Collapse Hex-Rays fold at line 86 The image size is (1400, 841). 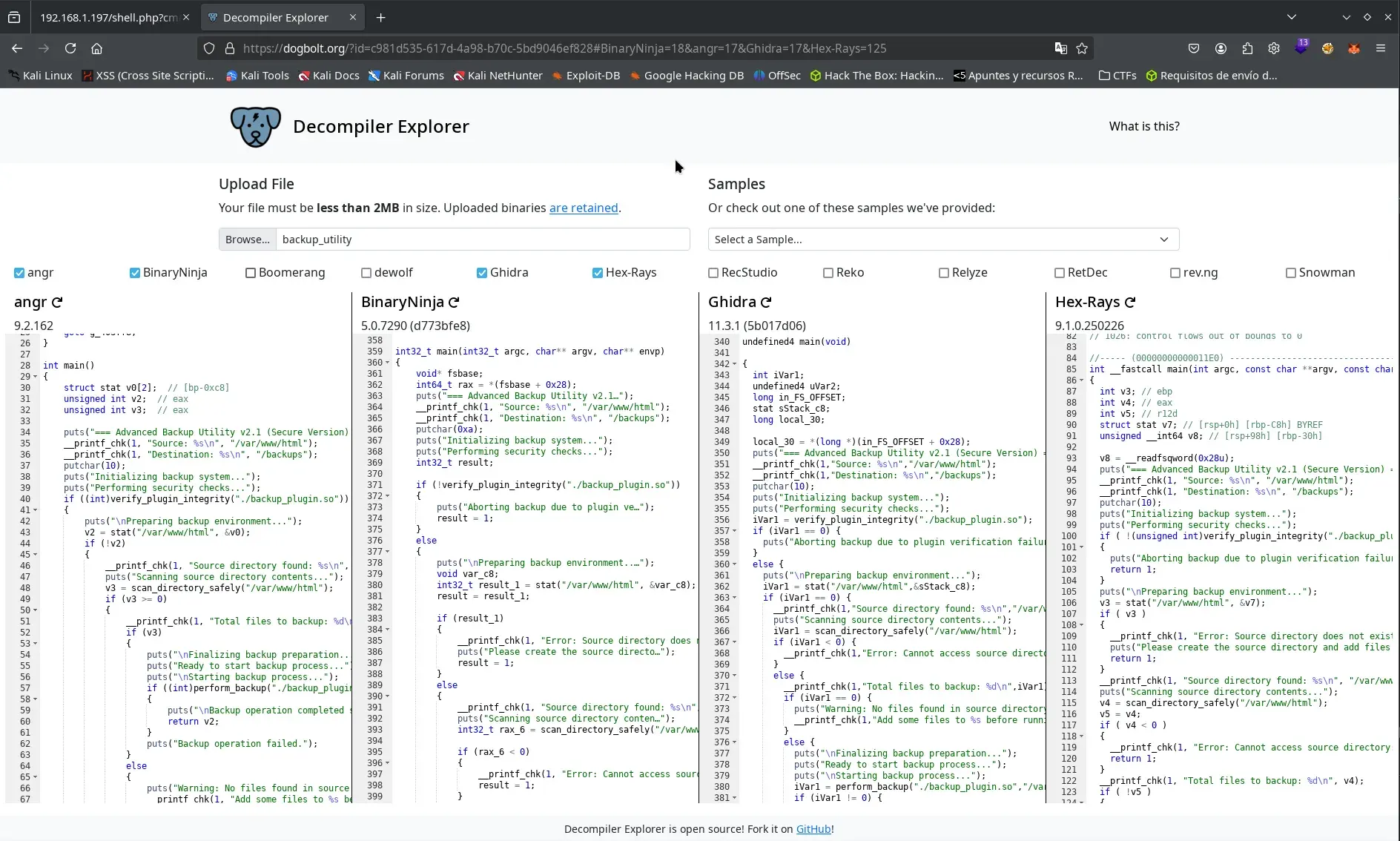click(x=1081, y=380)
